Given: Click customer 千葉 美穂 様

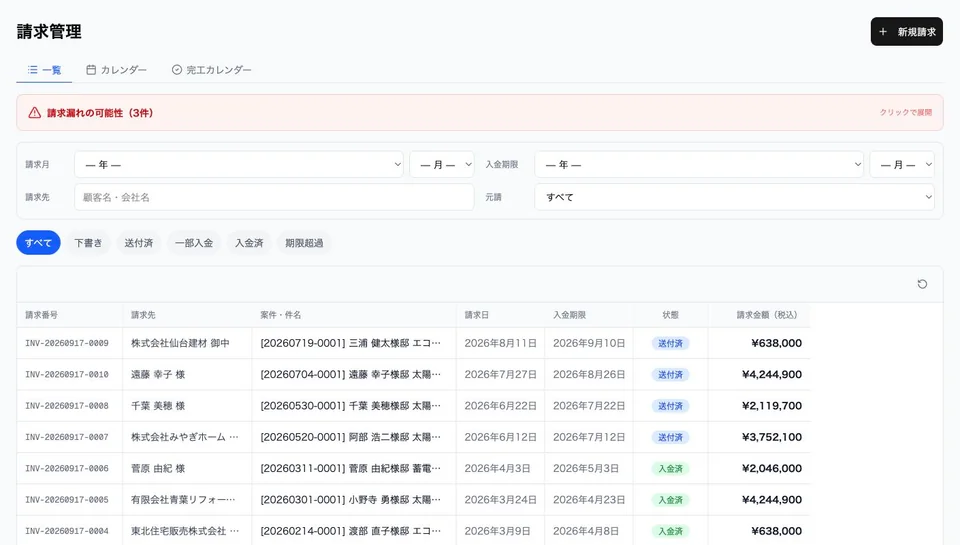Looking at the screenshot, I should pyautogui.click(x=158, y=405).
